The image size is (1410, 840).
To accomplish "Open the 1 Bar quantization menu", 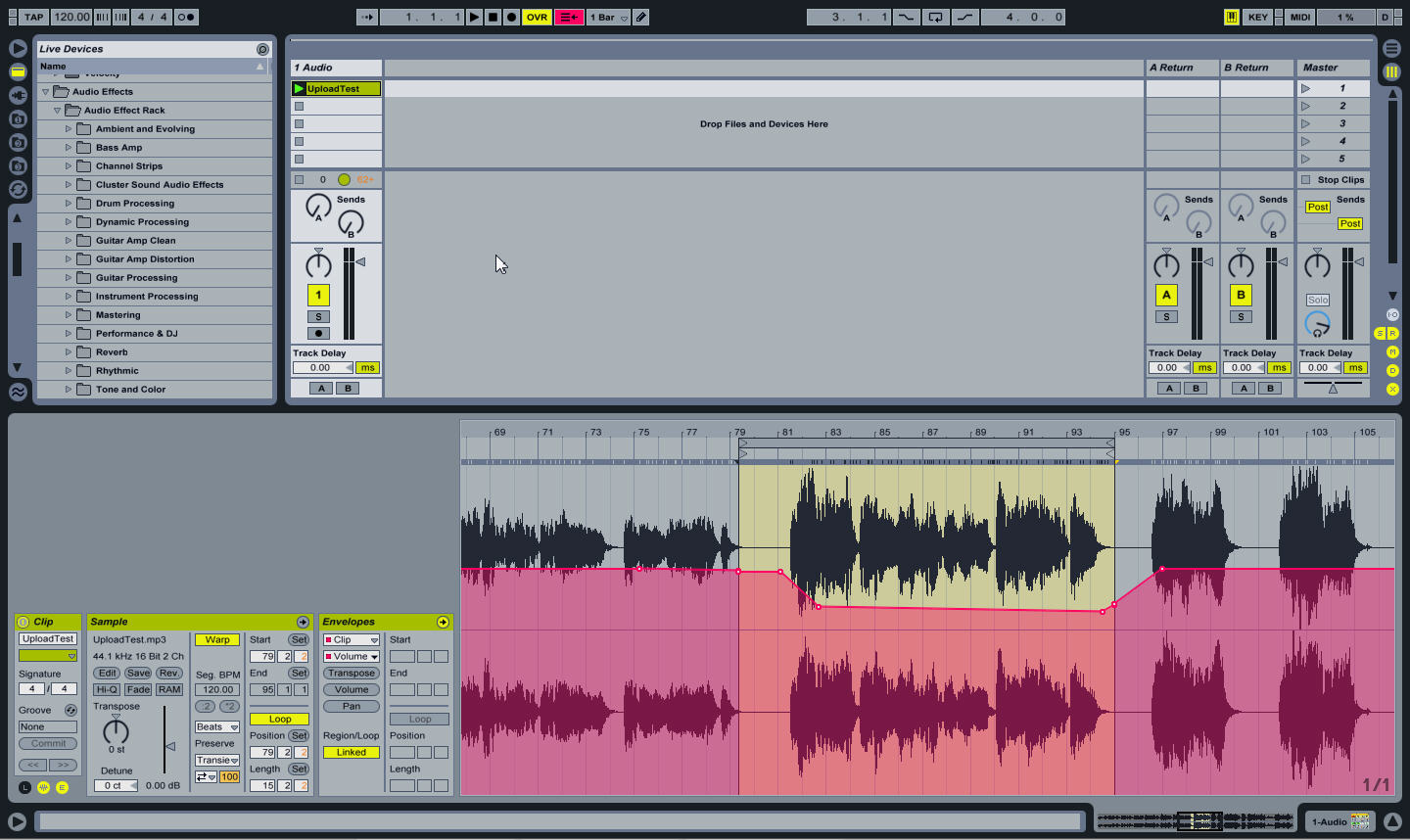I will [x=609, y=17].
